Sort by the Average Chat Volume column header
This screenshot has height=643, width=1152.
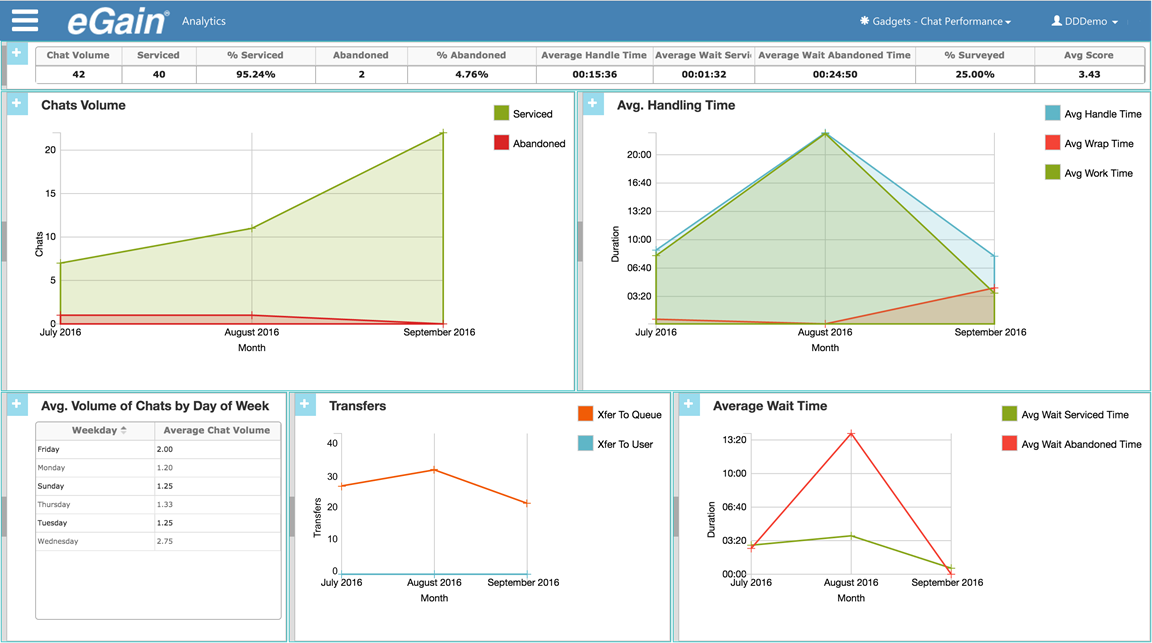pyautogui.click(x=218, y=430)
